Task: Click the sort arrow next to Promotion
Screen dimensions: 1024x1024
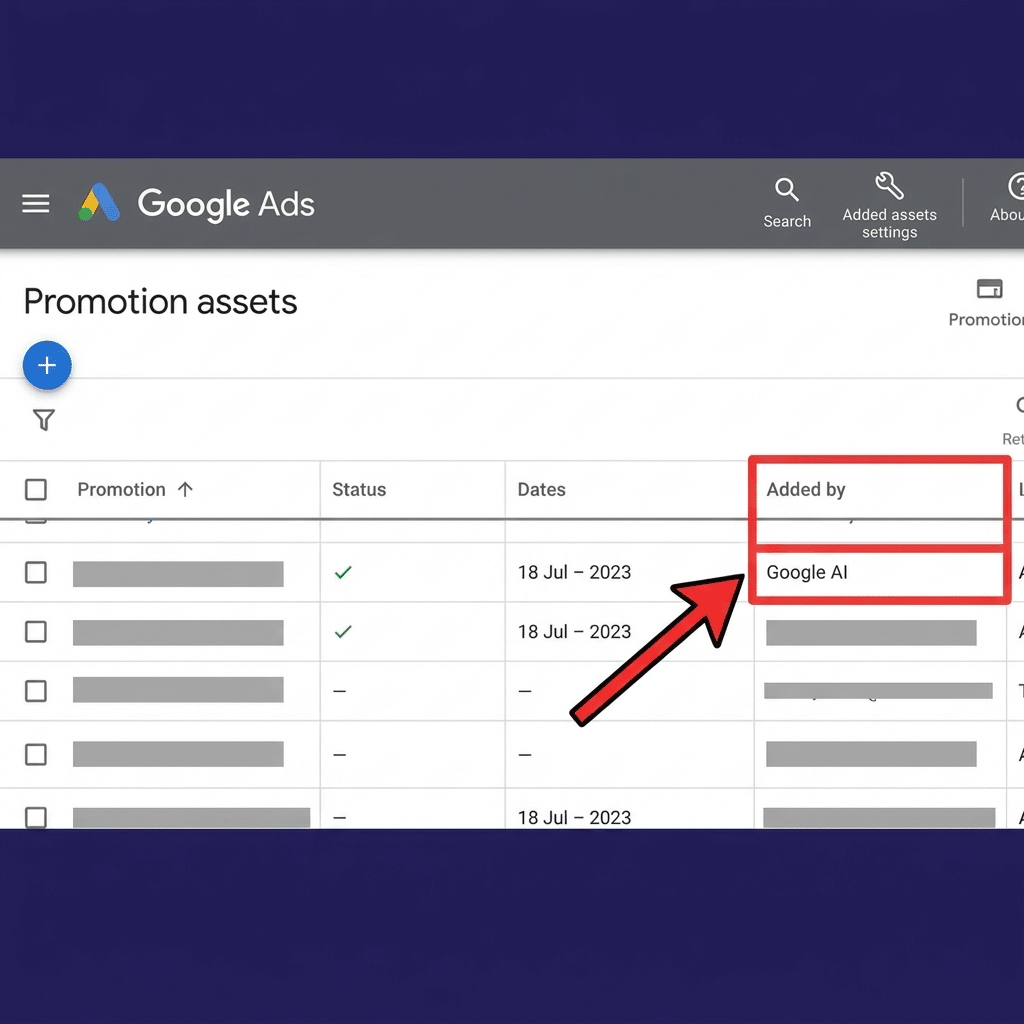Action: coord(185,489)
